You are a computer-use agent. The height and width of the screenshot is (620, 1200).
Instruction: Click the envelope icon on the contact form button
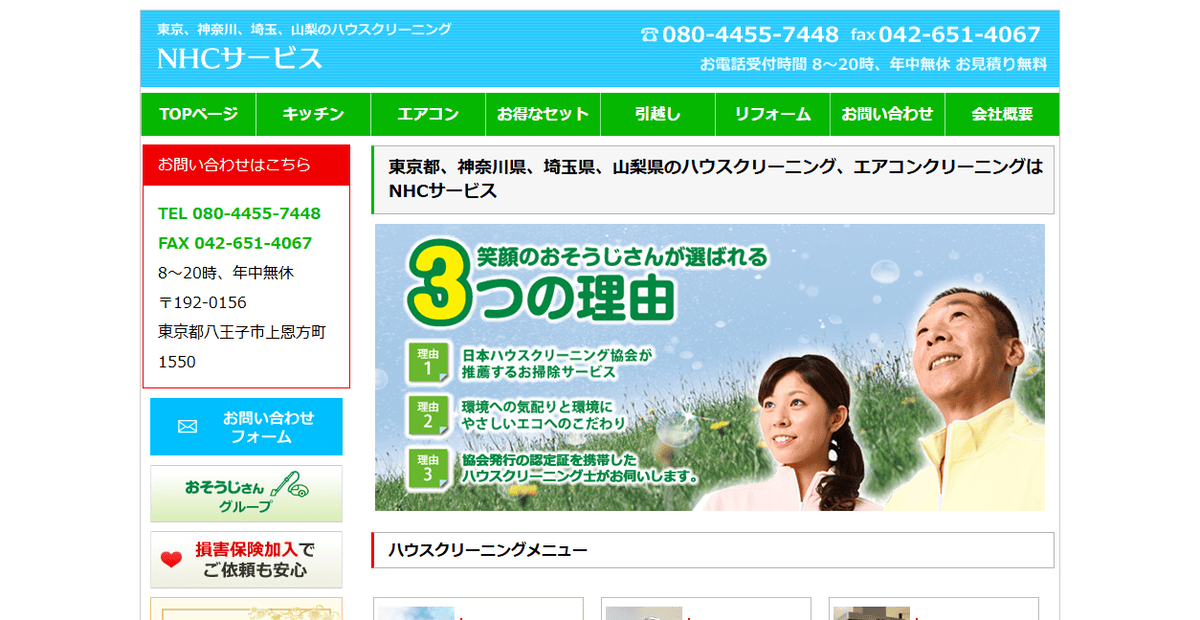pos(187,427)
